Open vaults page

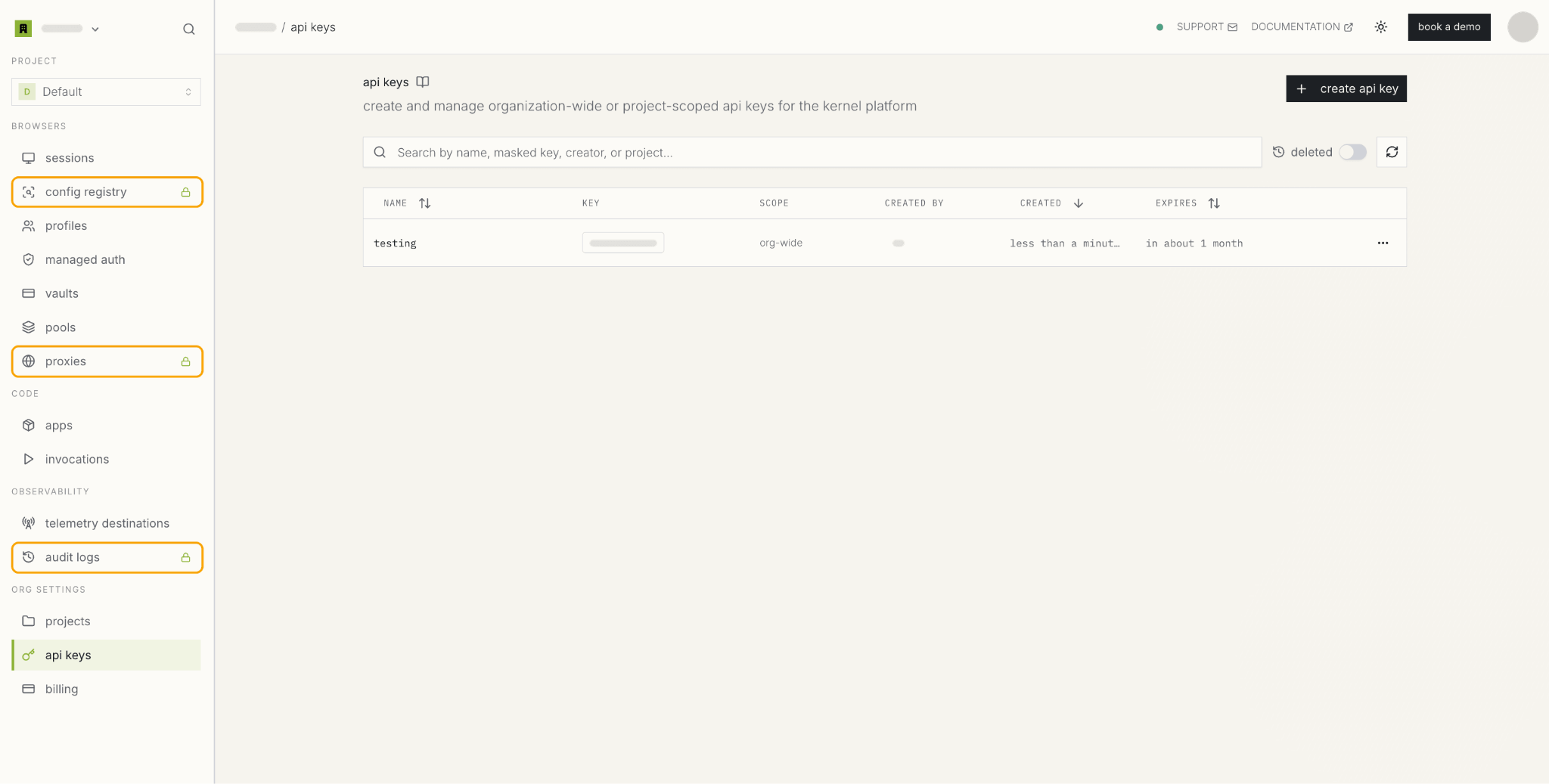107,293
